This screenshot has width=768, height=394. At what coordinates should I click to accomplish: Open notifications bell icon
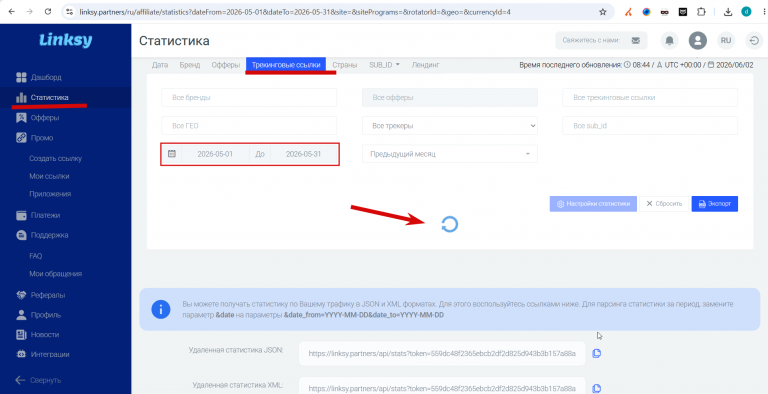coord(669,41)
